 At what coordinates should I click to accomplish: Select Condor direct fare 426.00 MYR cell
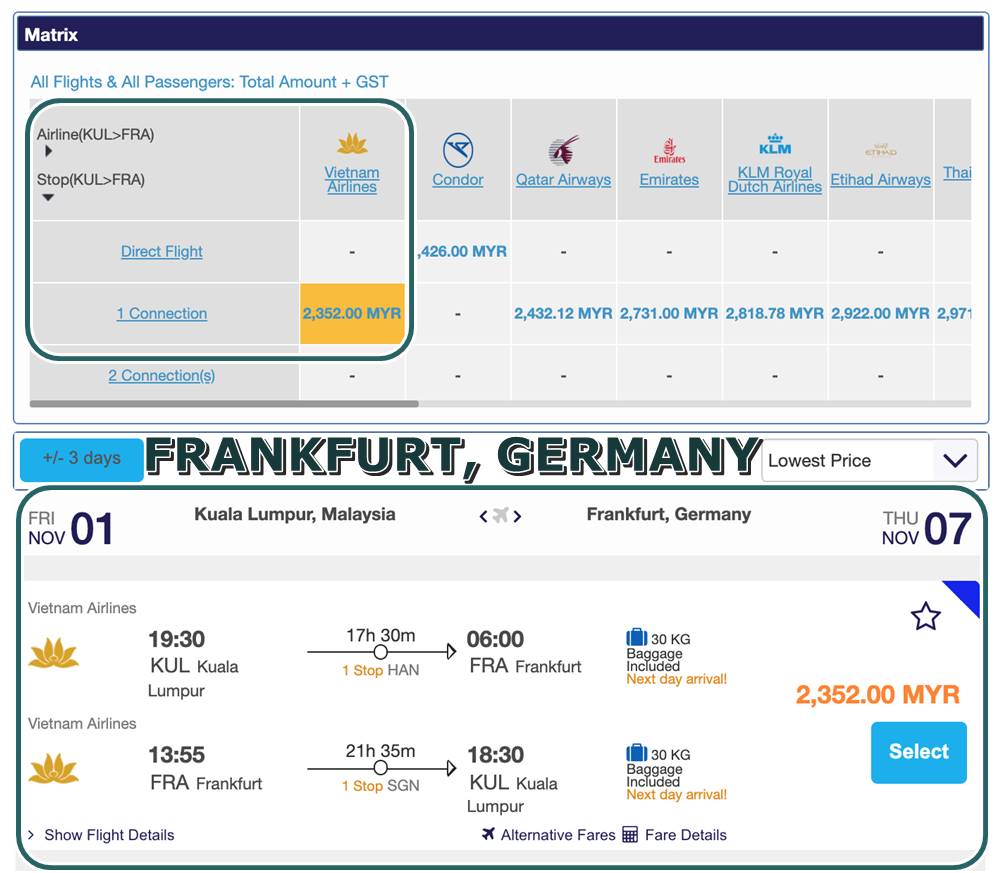462,251
